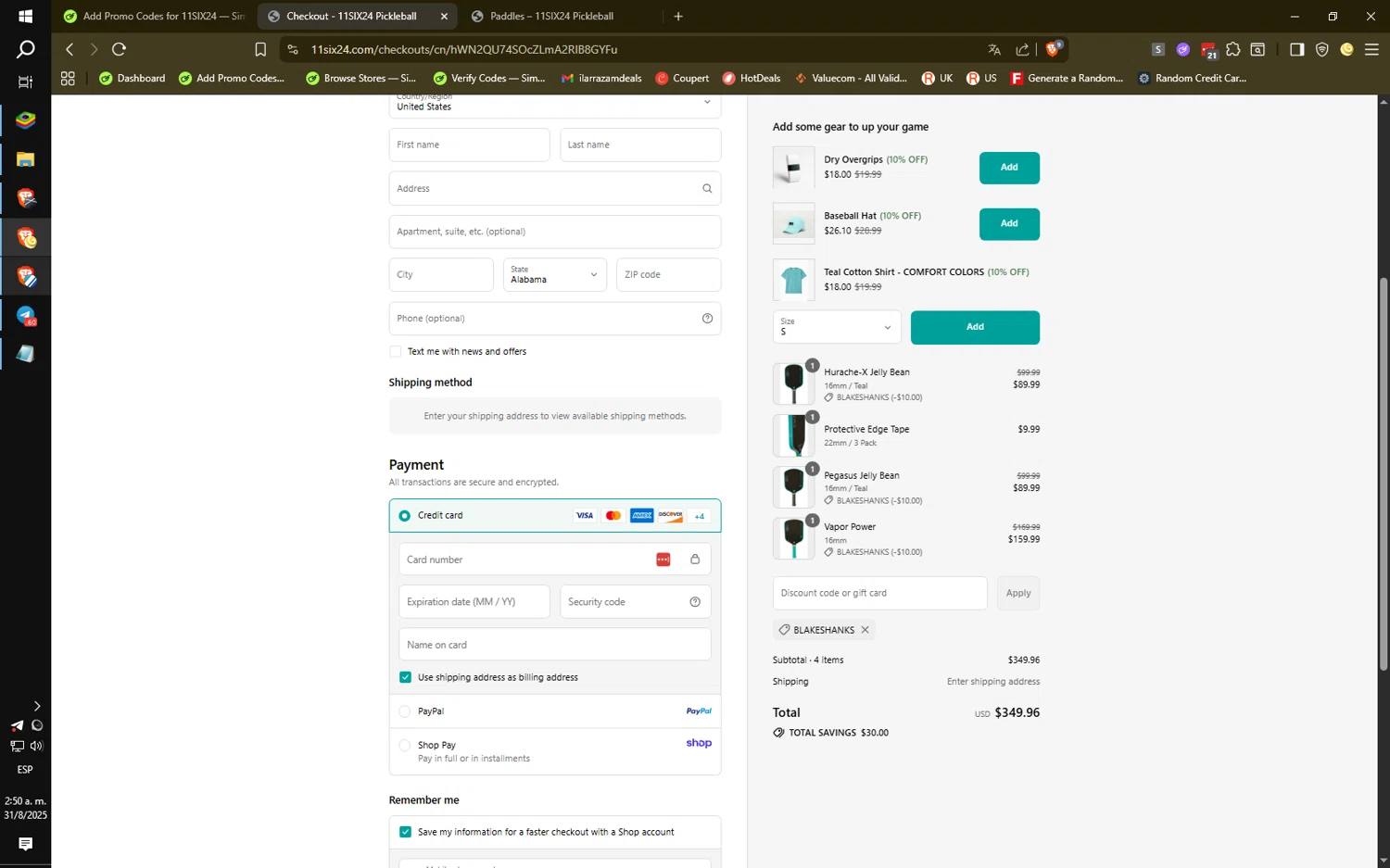
Task: Click the First name field
Action: pyautogui.click(x=469, y=145)
